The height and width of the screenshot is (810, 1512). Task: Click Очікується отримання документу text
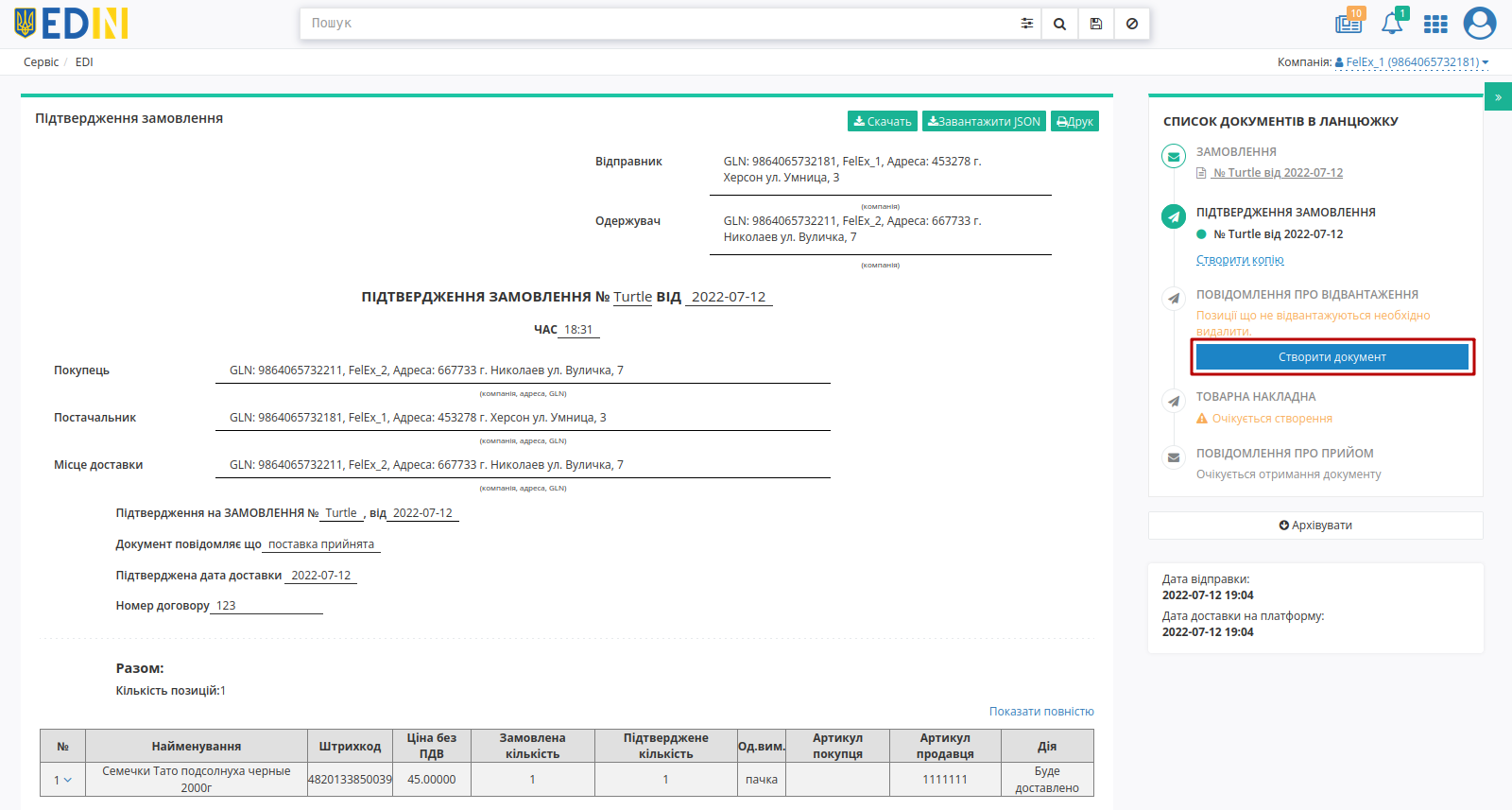[x=1289, y=474]
